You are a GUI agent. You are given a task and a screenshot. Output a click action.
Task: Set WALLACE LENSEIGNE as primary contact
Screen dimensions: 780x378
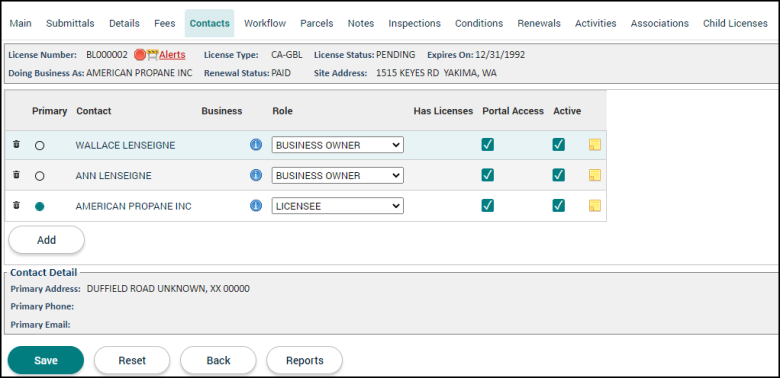click(40, 146)
